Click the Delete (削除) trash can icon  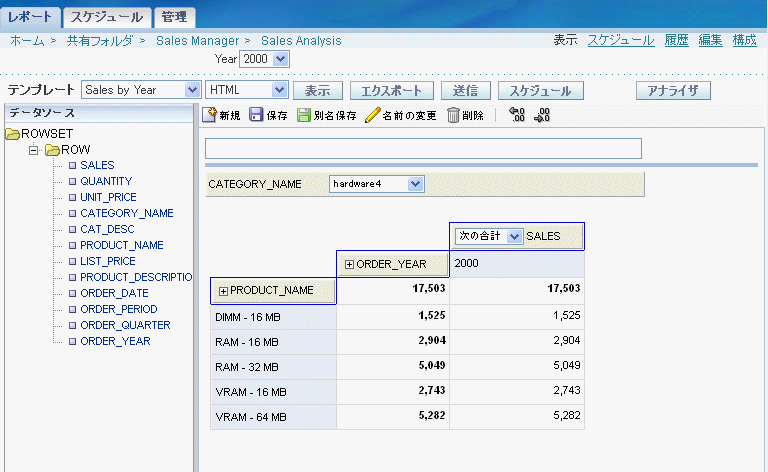(453, 115)
